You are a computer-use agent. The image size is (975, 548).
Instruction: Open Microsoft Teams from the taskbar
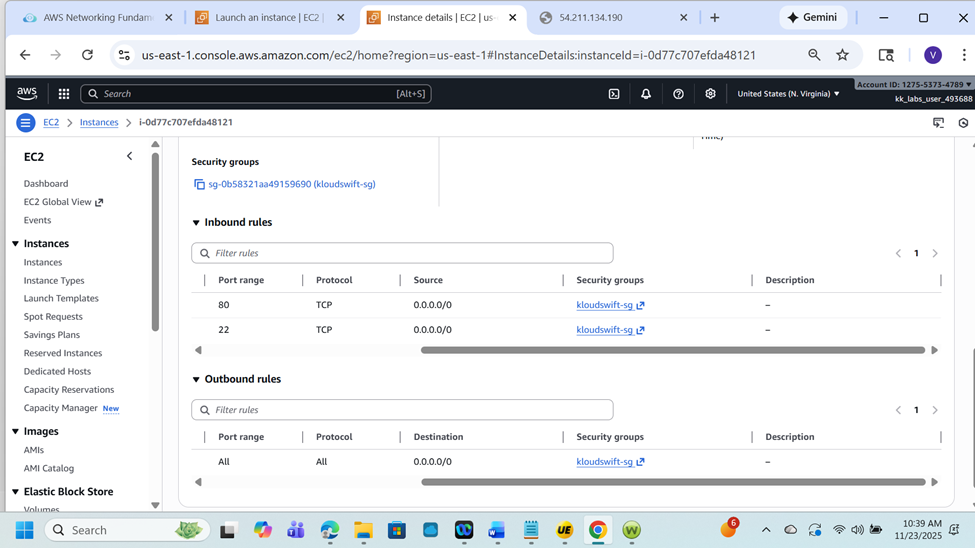tap(296, 530)
